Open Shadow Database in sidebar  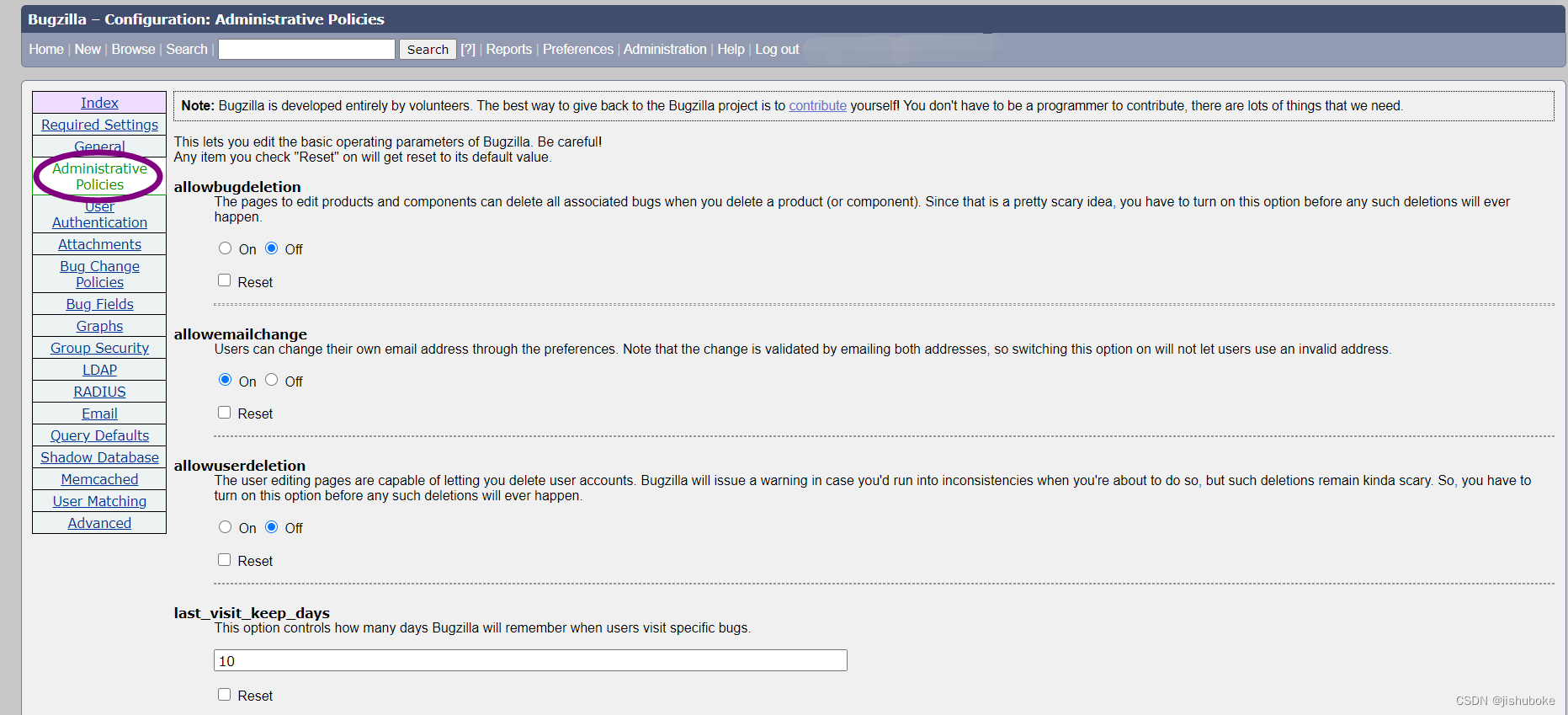tap(99, 457)
